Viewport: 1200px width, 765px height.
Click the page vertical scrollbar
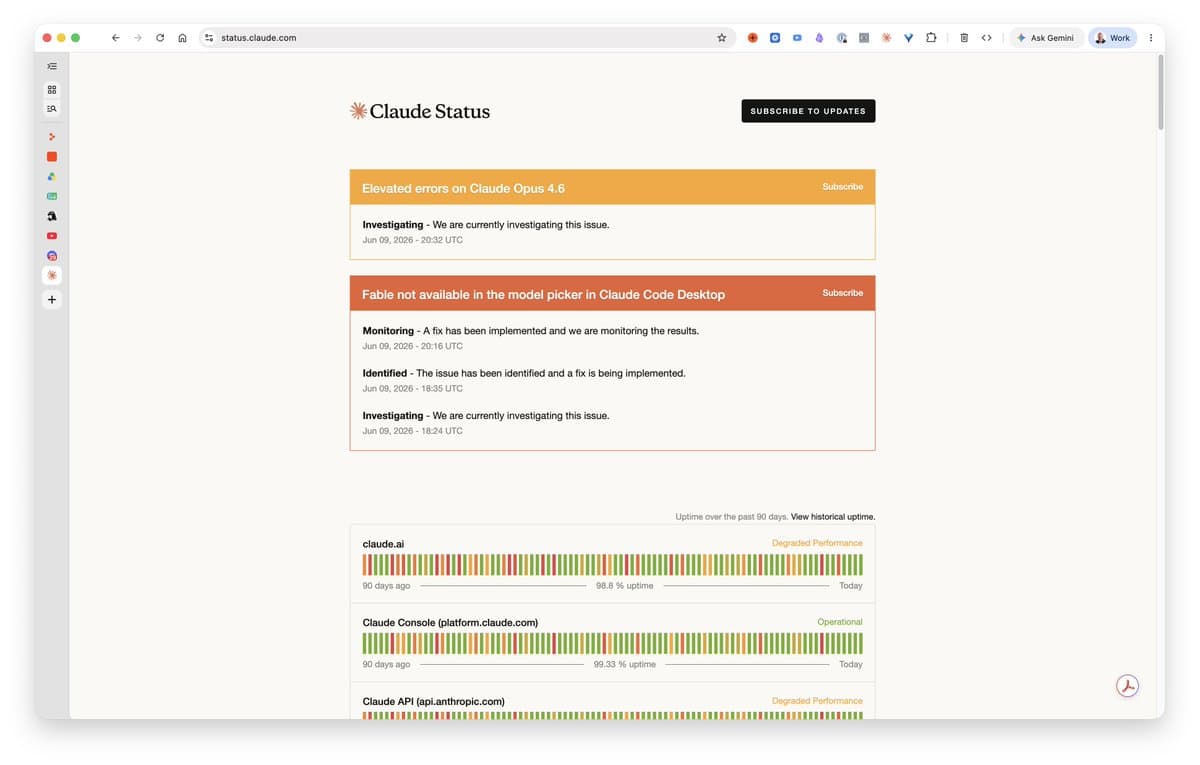(1160, 91)
